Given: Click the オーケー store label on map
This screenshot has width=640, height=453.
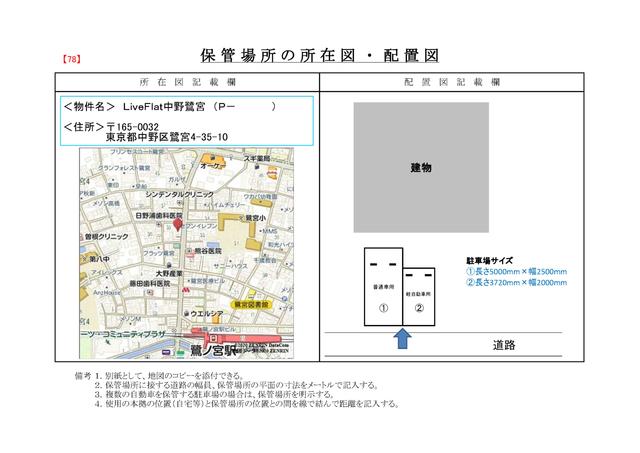Looking at the screenshot, I should (x=212, y=166).
